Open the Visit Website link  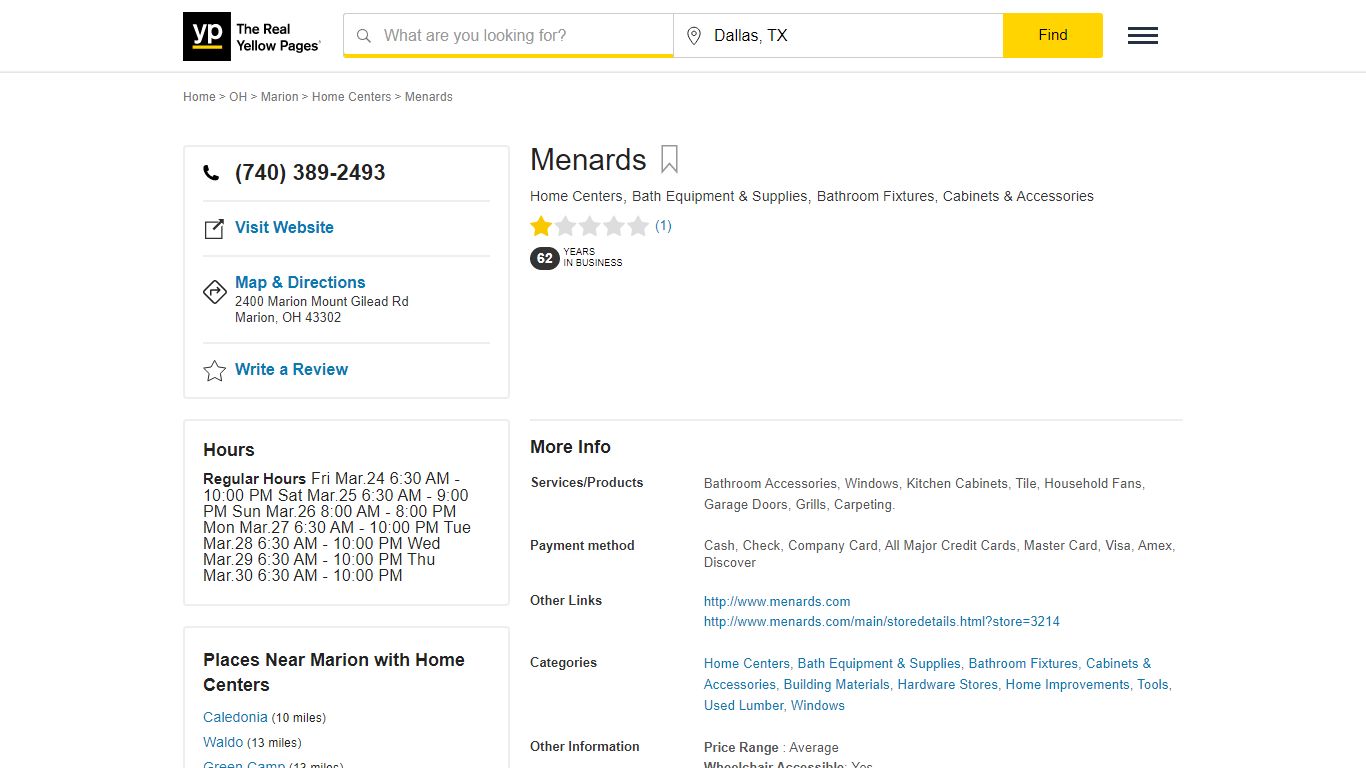tap(284, 228)
